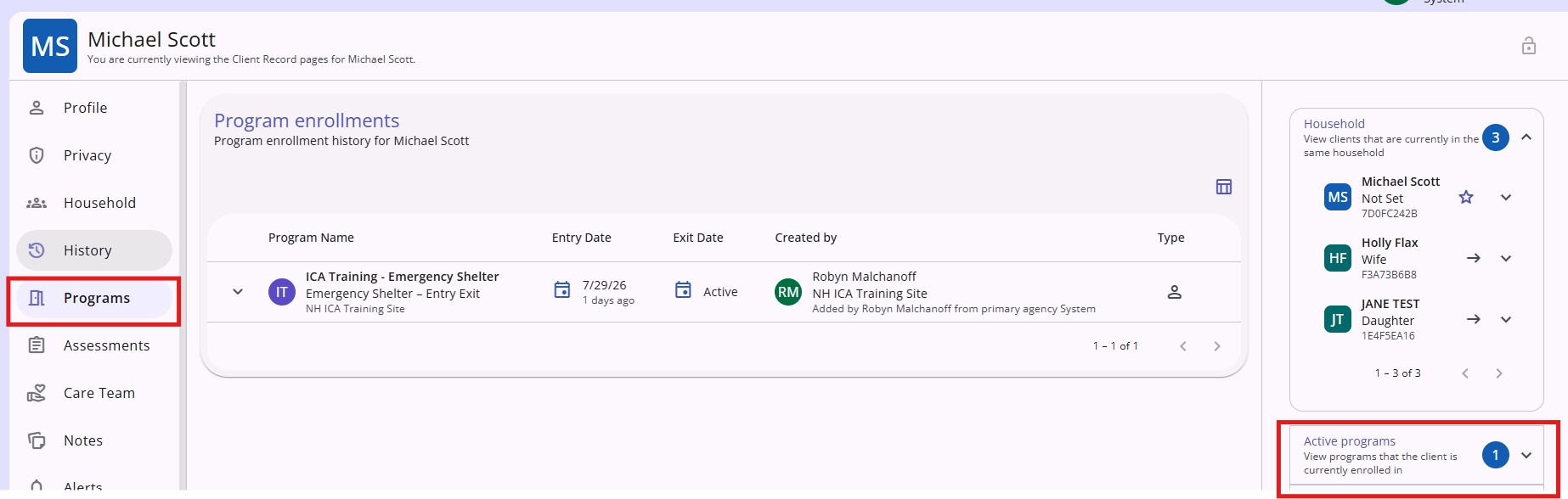
Task: Click the arrow icon next to Holly Flax
Action: click(1473, 258)
